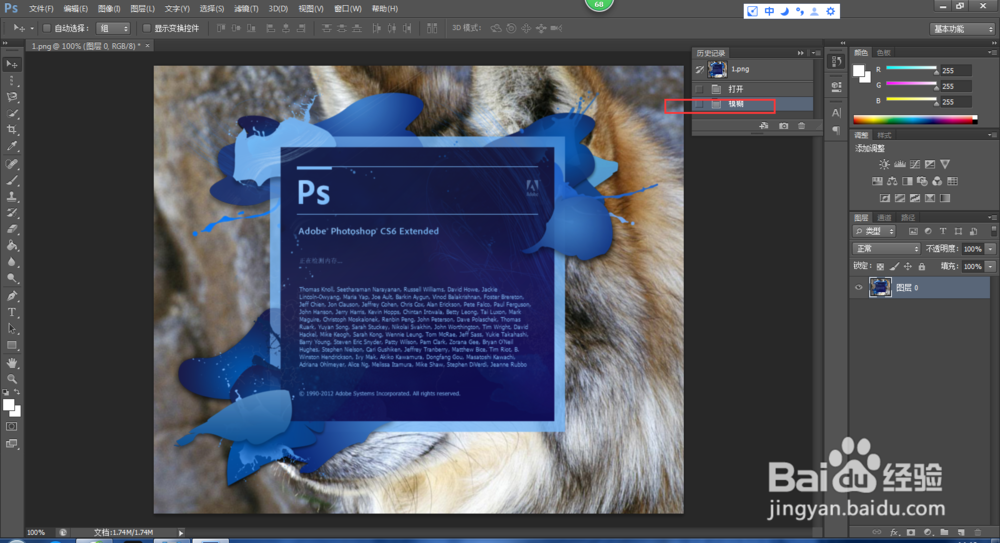Viewport: 1000px width, 543px height.
Task: Add a Gradient Map adjustment
Action: click(x=945, y=198)
